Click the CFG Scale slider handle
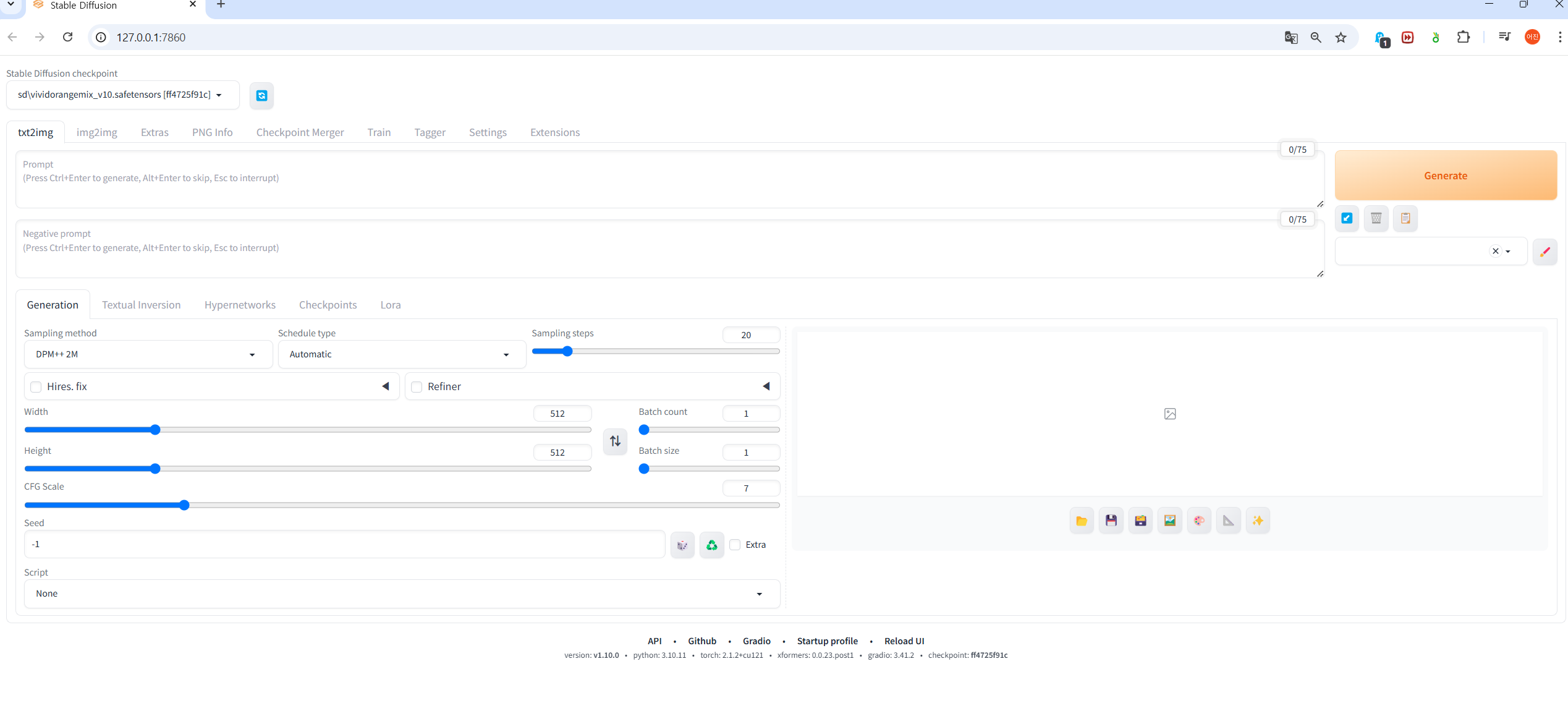 184,505
